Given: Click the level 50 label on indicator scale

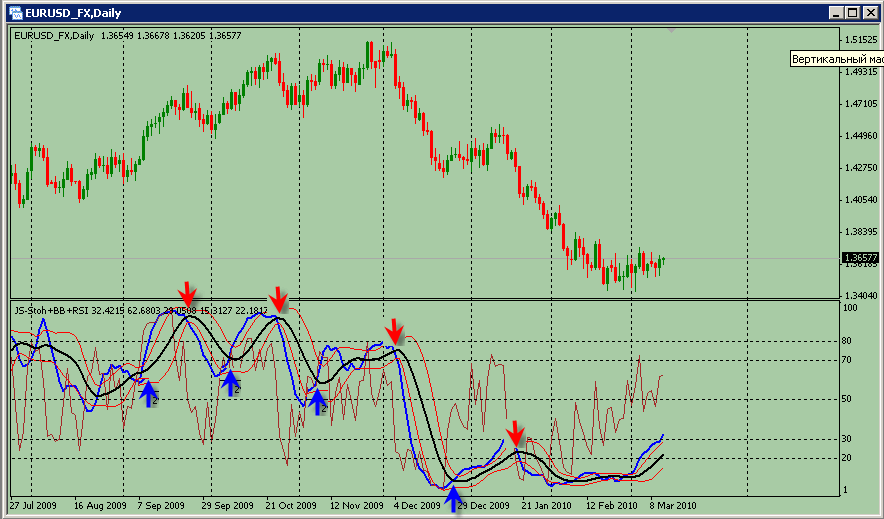Looking at the screenshot, I should (x=849, y=399).
